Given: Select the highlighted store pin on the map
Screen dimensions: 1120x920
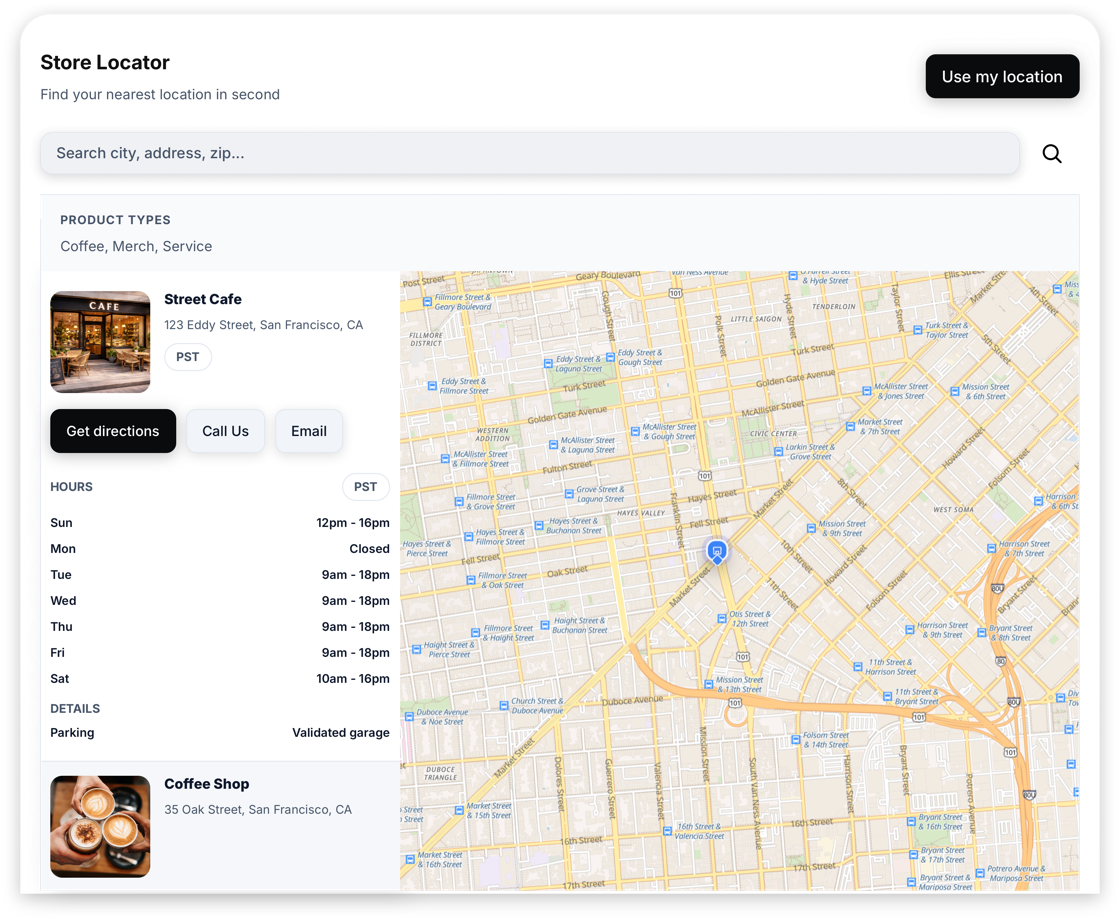Looking at the screenshot, I should 716,551.
